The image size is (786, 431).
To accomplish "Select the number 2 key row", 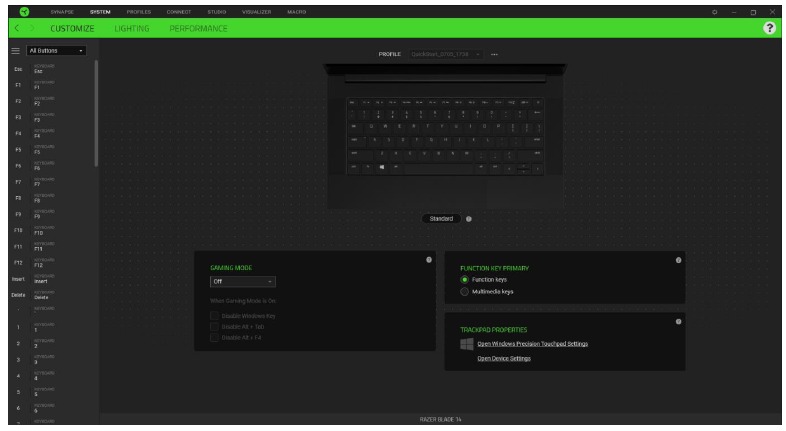I will tap(52, 344).
